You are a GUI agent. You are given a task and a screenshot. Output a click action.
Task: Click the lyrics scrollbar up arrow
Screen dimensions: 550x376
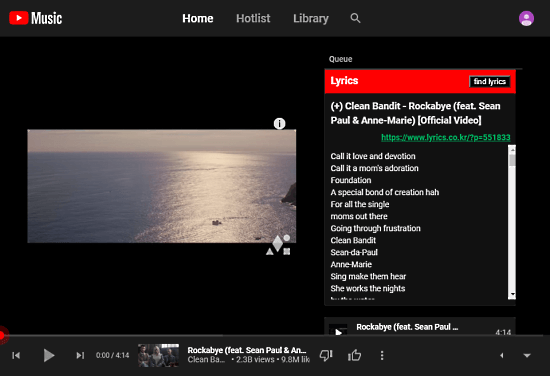pos(512,150)
